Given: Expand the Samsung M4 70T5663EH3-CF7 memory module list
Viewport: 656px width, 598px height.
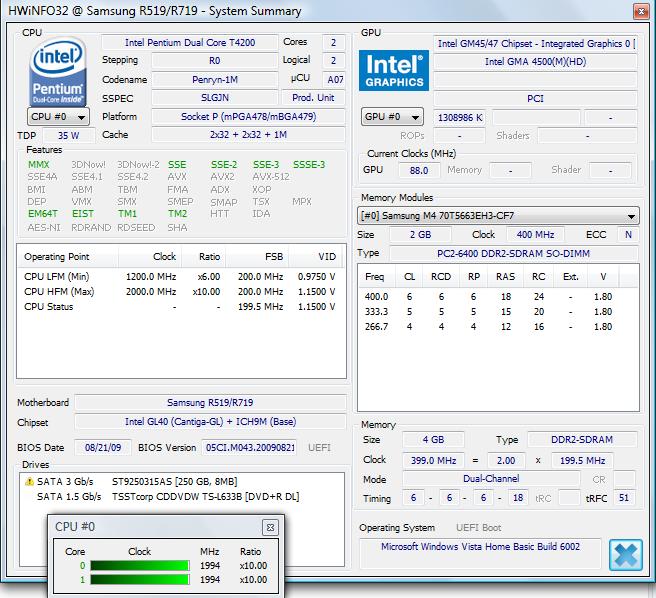Looking at the screenshot, I should coord(498,216).
